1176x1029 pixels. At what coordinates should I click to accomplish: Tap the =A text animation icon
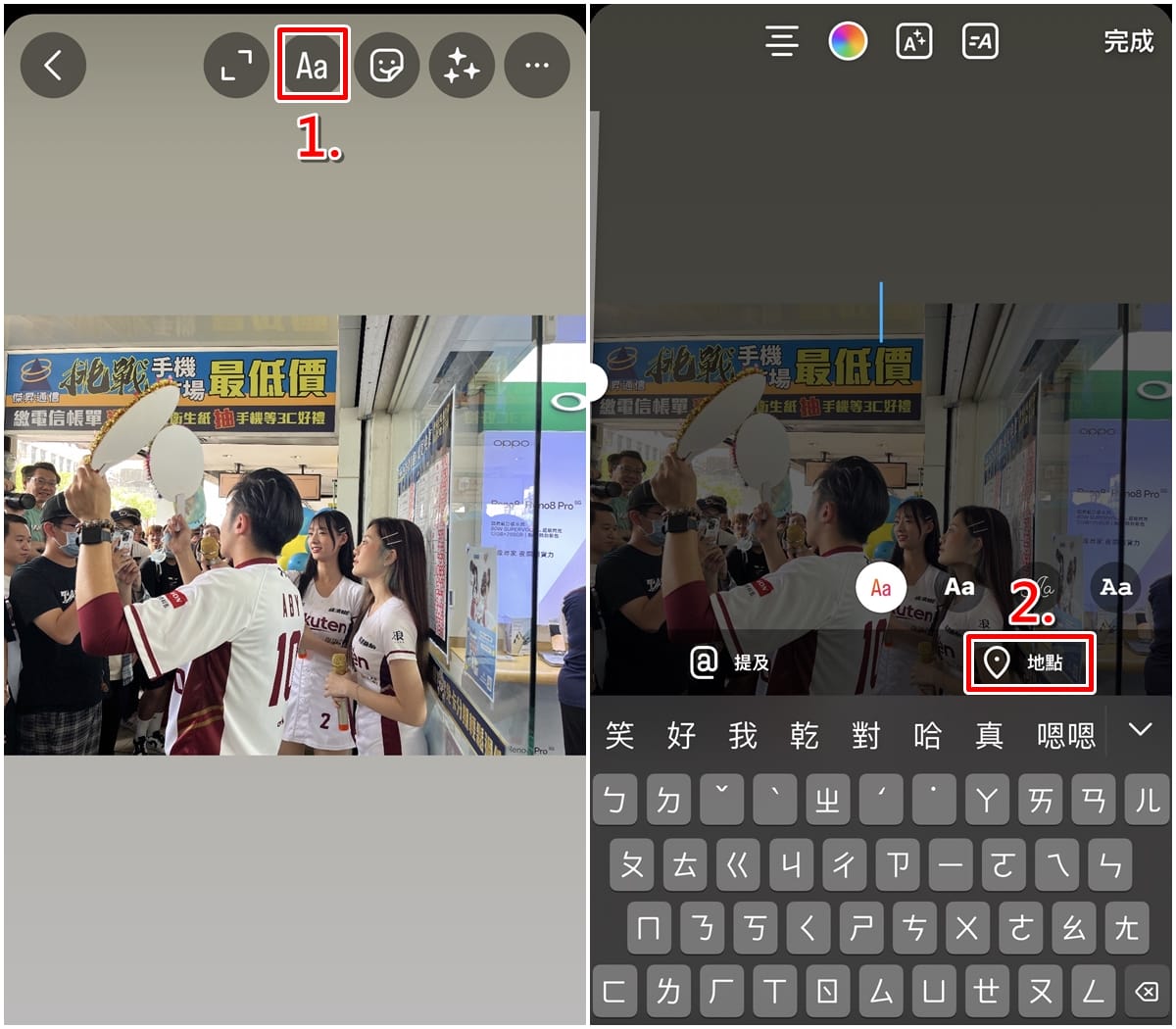[980, 41]
